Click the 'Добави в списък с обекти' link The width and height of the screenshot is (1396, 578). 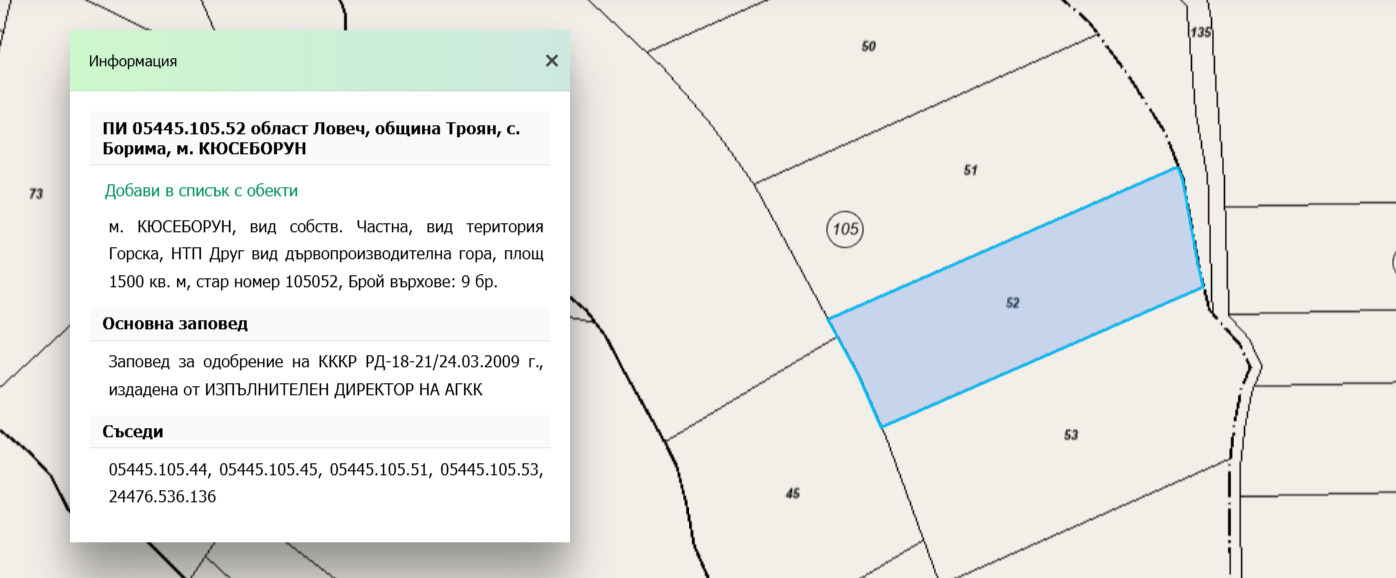click(x=201, y=191)
